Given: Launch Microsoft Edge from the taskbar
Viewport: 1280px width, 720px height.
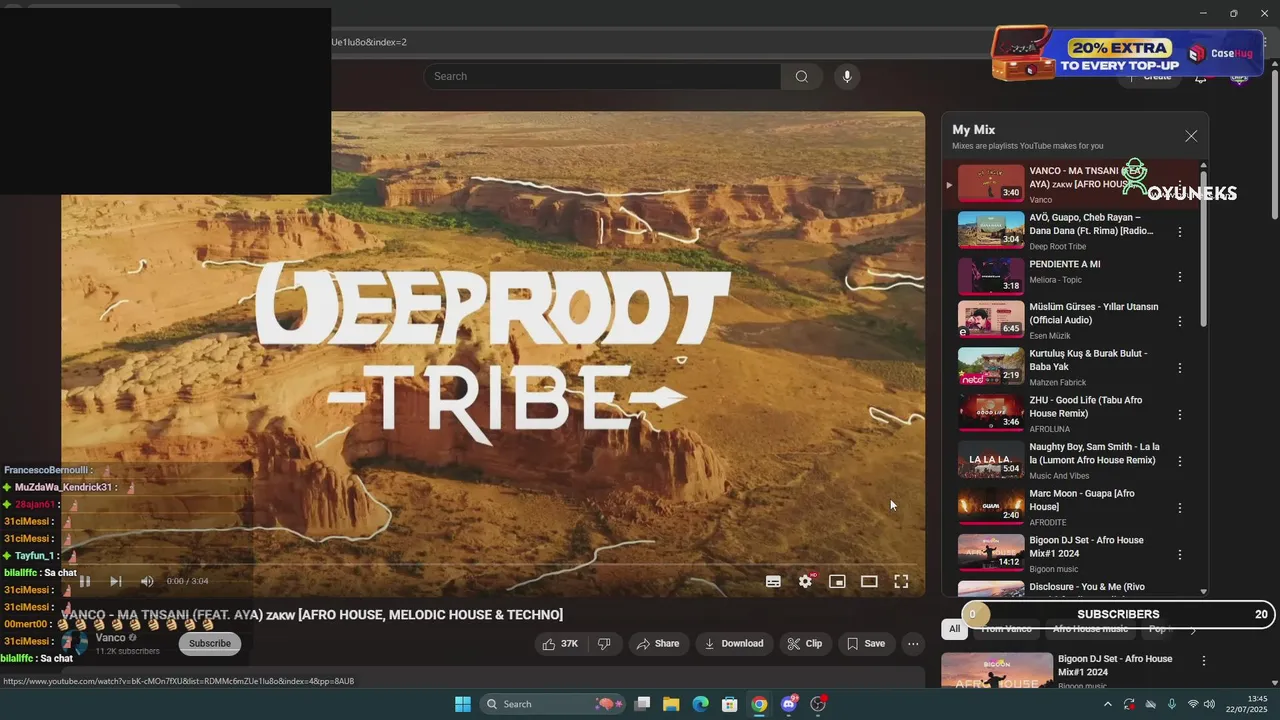Looking at the screenshot, I should (700, 704).
